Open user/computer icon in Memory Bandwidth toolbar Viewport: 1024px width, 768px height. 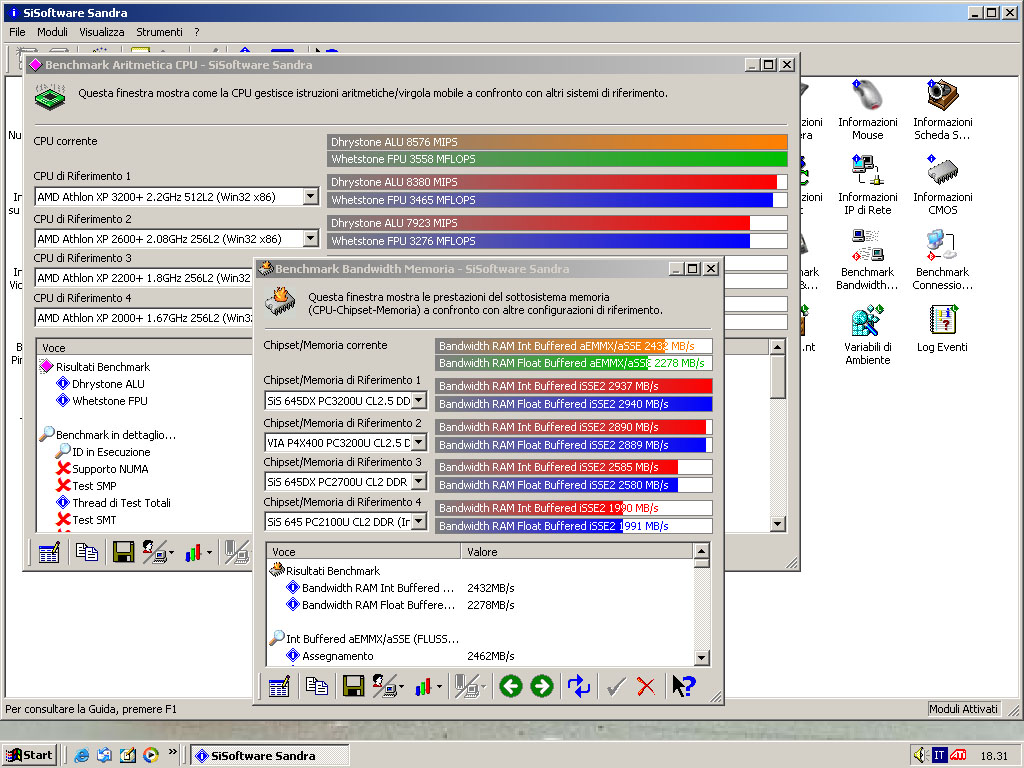point(385,686)
